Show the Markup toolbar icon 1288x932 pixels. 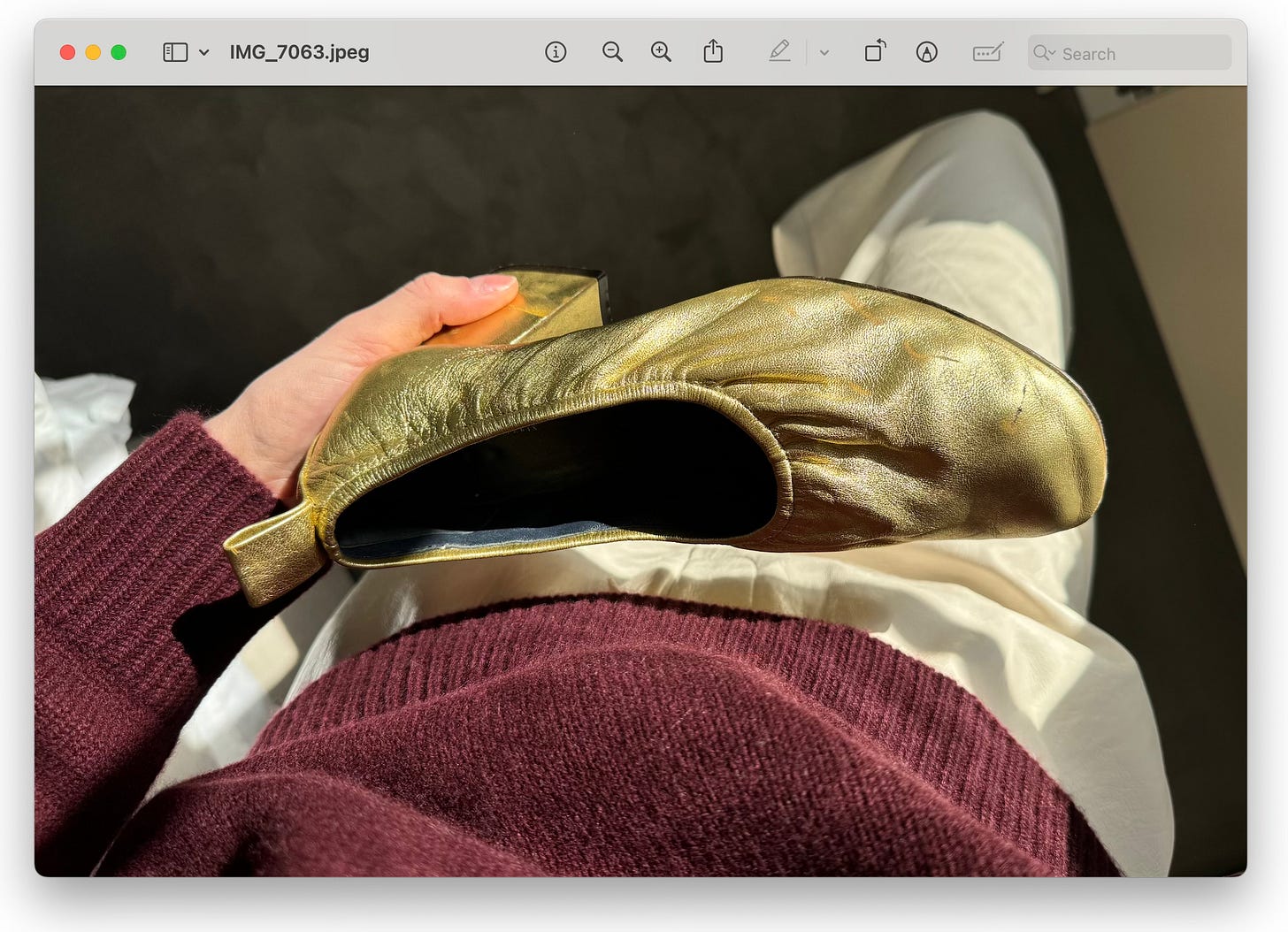(926, 52)
